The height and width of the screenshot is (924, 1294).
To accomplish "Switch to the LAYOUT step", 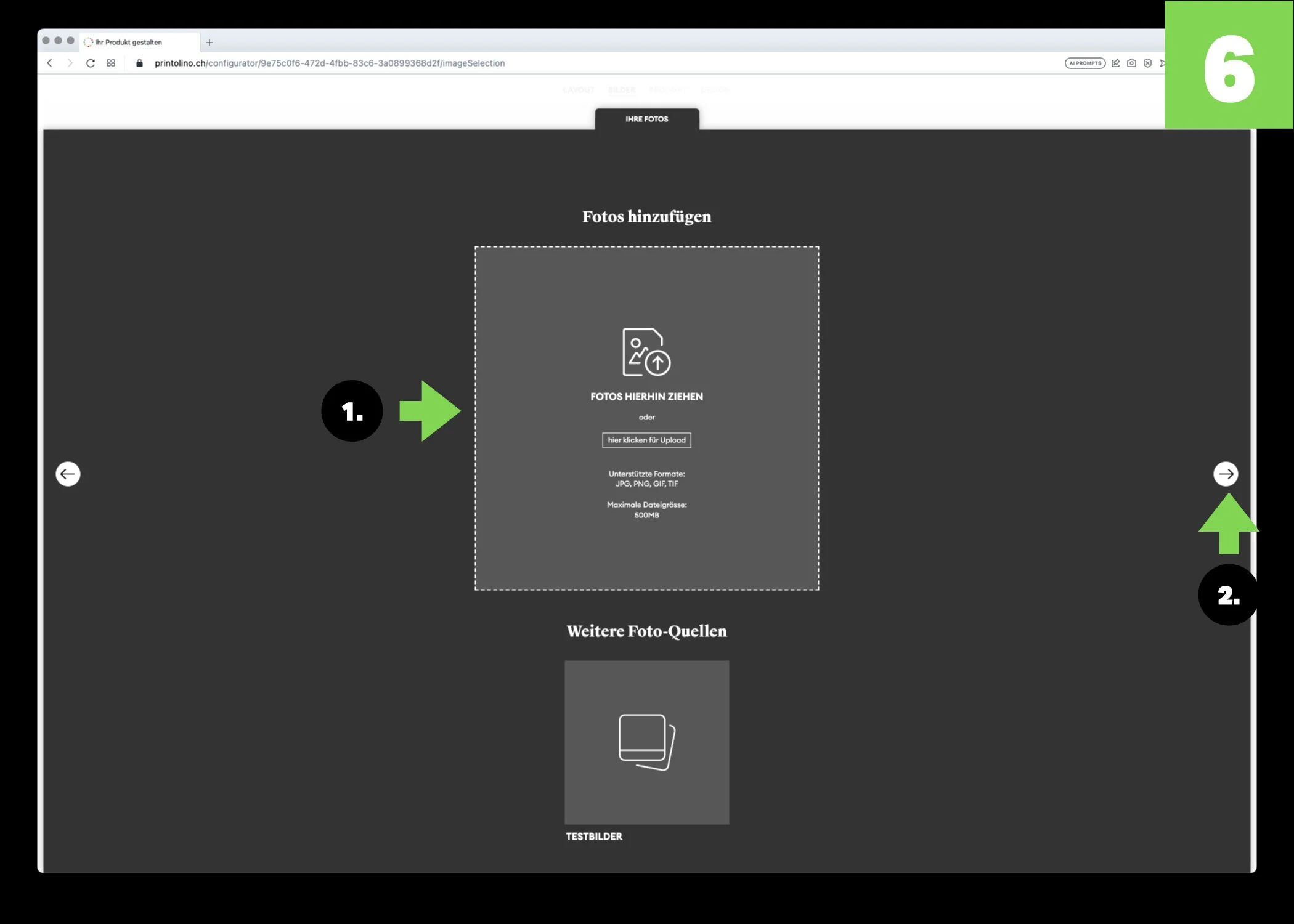I will [578, 90].
